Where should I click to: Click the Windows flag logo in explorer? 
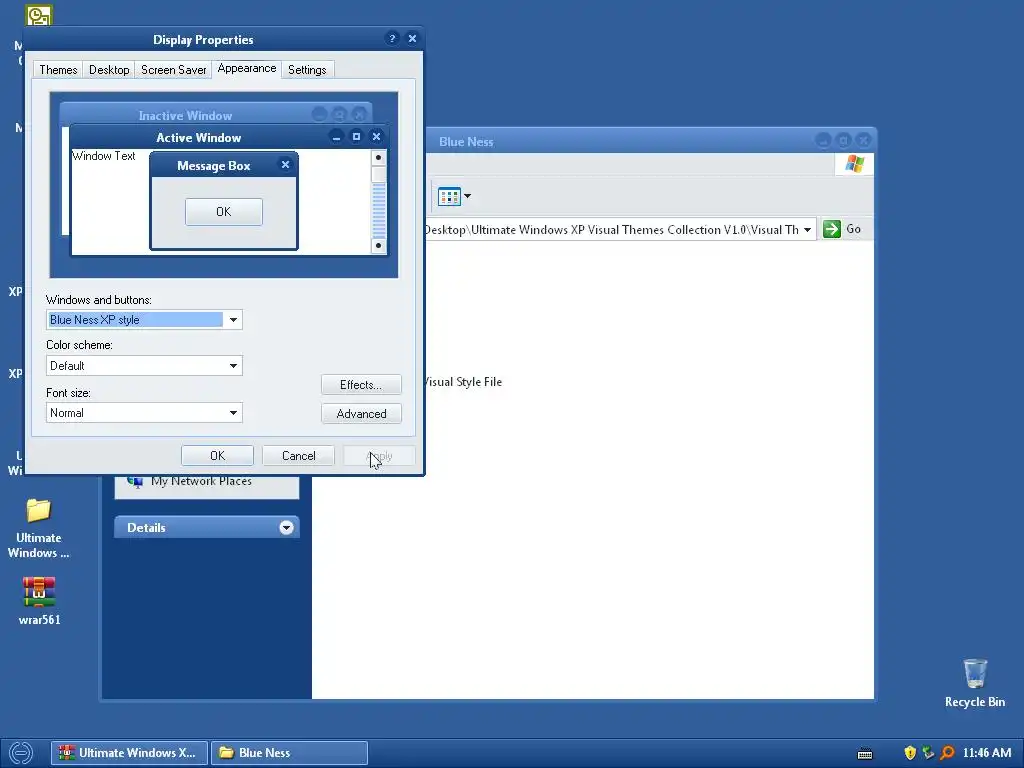[x=854, y=163]
